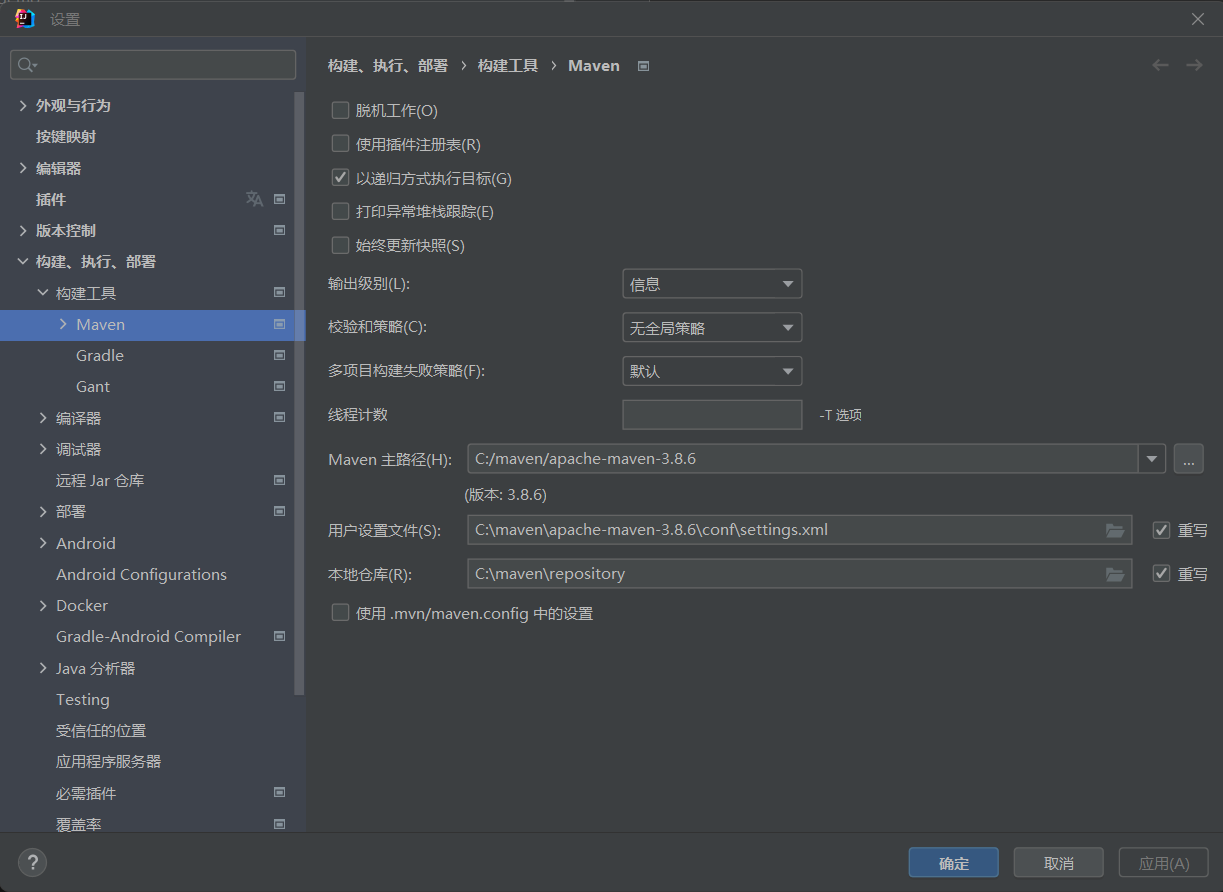
Task: Open the 输出级别 dropdown showing 信息
Action: point(712,284)
